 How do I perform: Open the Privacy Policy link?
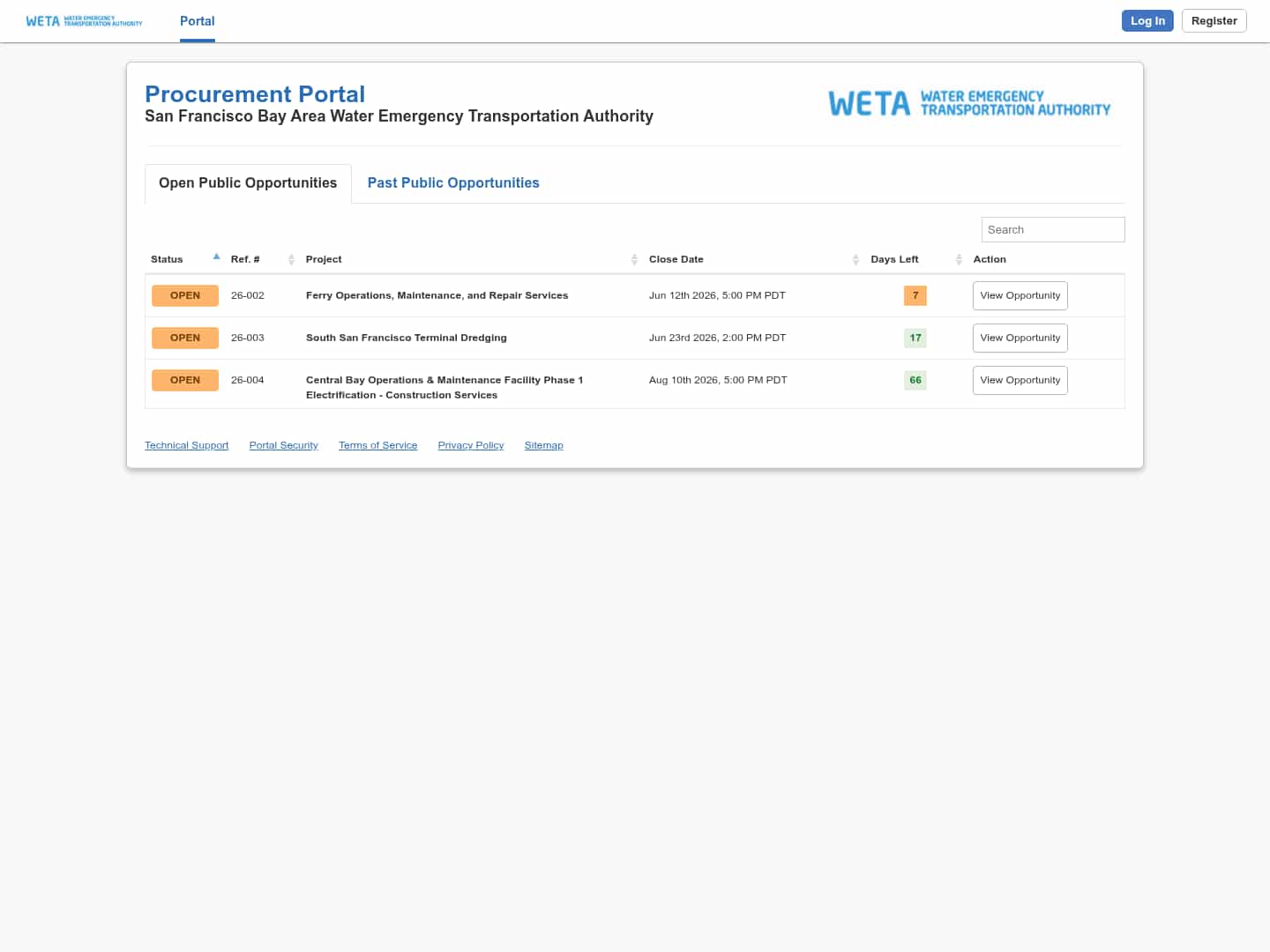click(471, 445)
